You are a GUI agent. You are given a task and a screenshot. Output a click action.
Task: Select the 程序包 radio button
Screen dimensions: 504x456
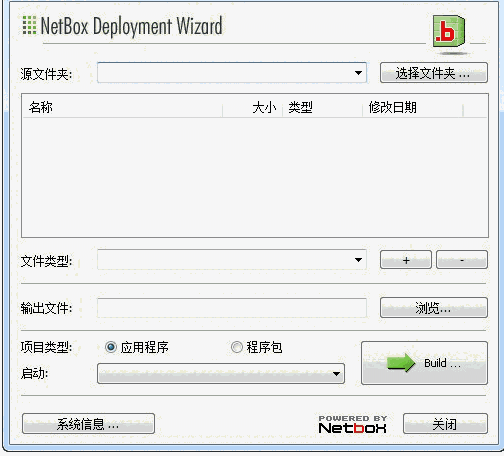[x=237, y=347]
